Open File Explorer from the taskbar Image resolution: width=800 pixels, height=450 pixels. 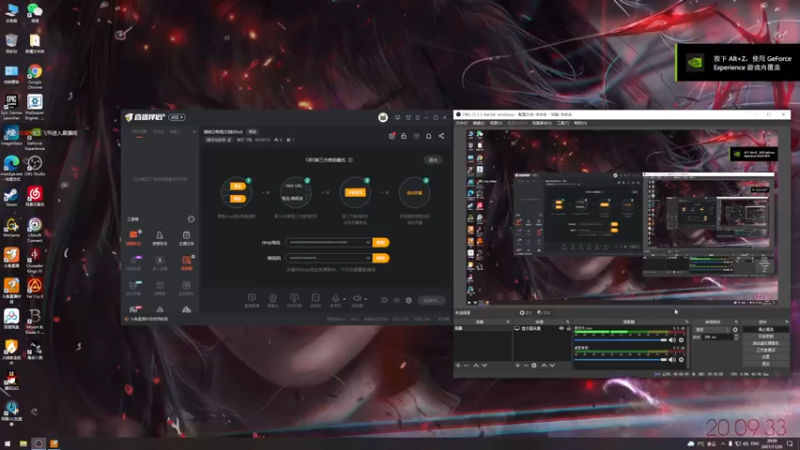23,443
